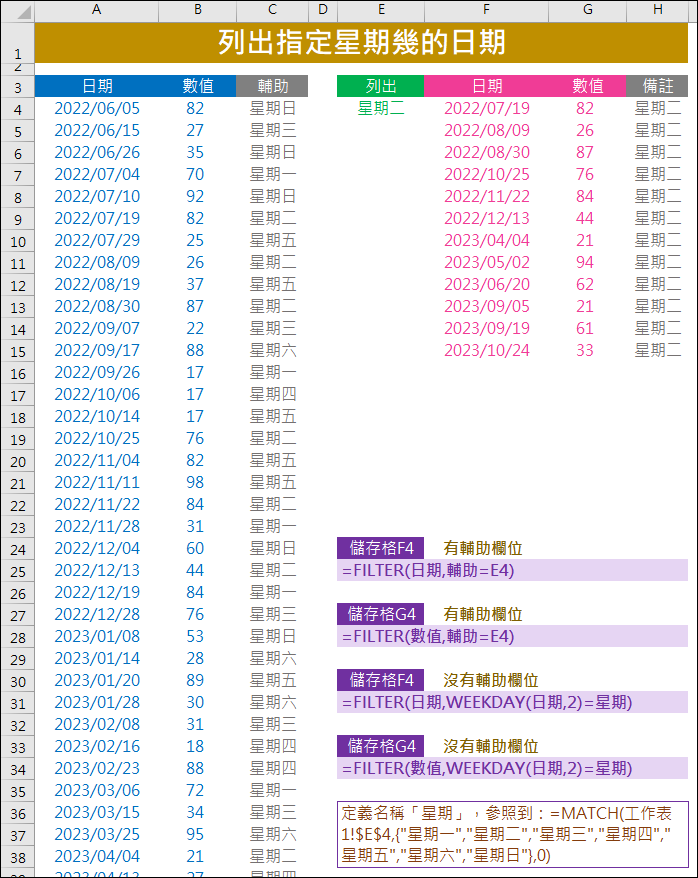
Task: Click formula =FILTER(日期,WEEKDAY(日期,2)=星期)
Action: click(512, 702)
